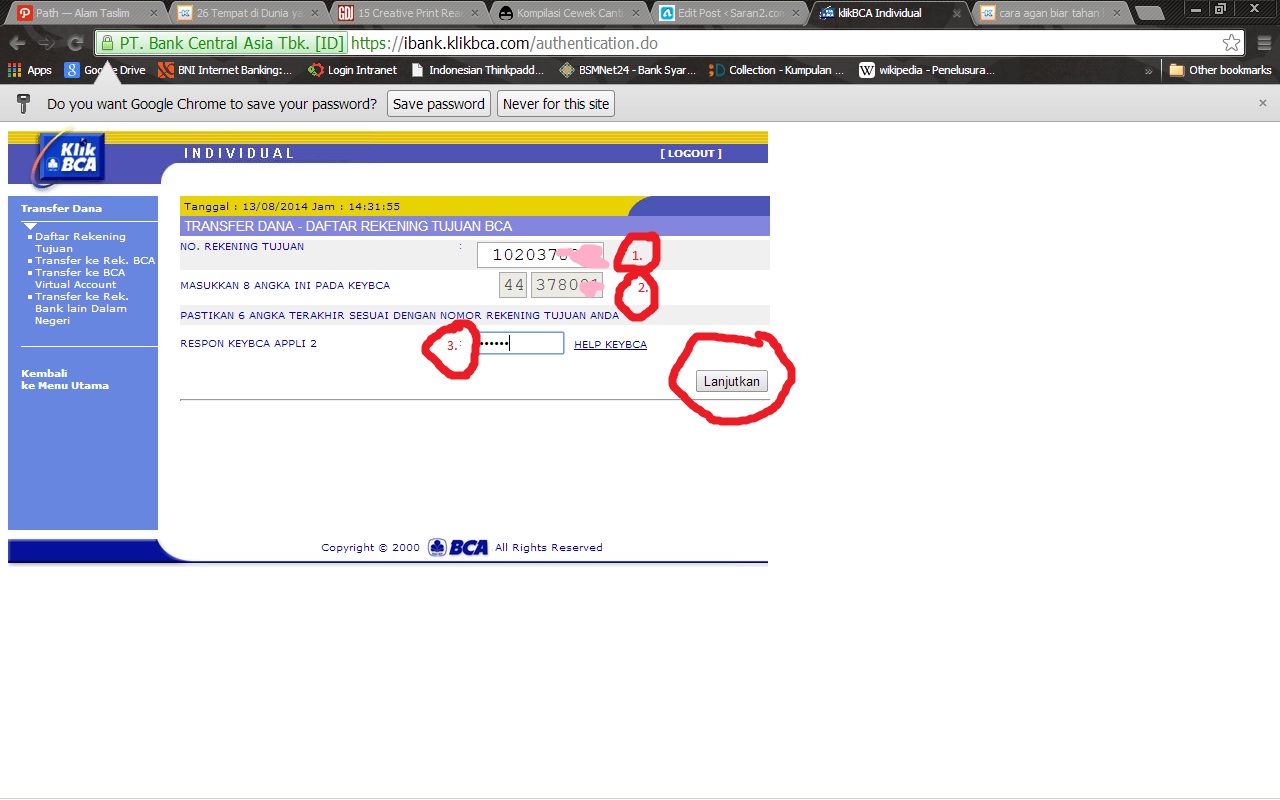This screenshot has width=1280, height=800.
Task: Click the green padlock site security icon
Action: pyautogui.click(x=106, y=43)
